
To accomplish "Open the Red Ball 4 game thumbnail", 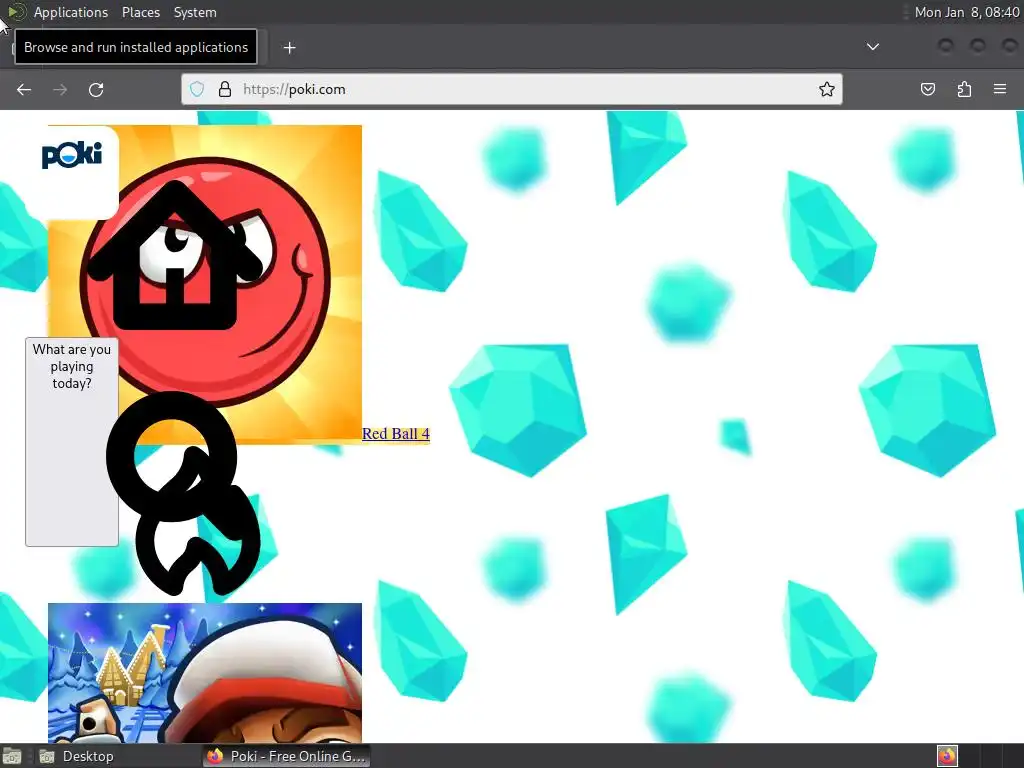I will [205, 285].
